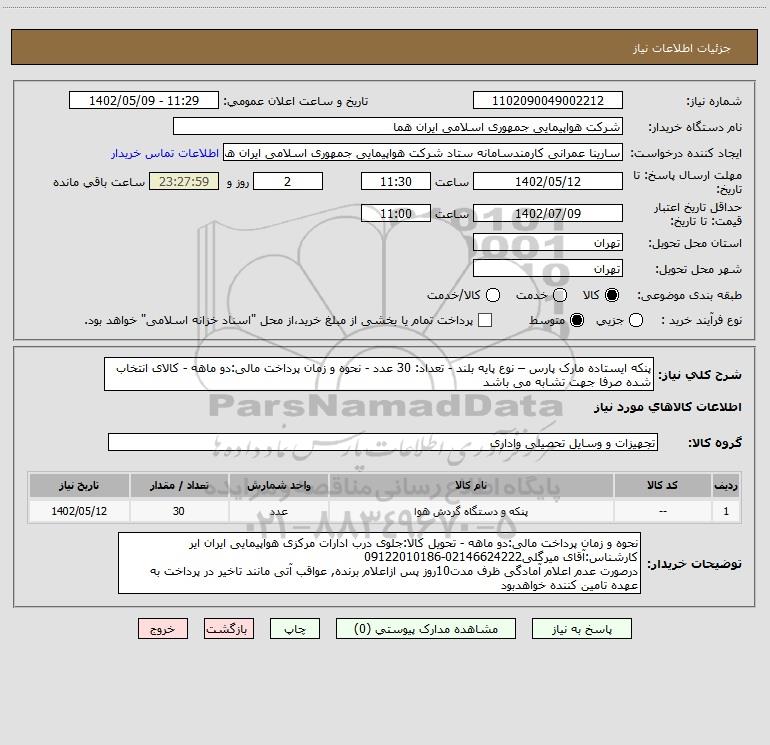The width and height of the screenshot is (770, 745).
Task: Click the table date cell 1402/05/12
Action: click(79, 511)
